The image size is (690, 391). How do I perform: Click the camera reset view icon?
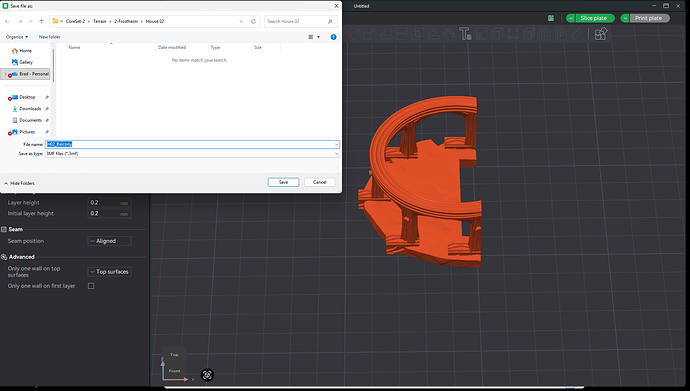(207, 375)
